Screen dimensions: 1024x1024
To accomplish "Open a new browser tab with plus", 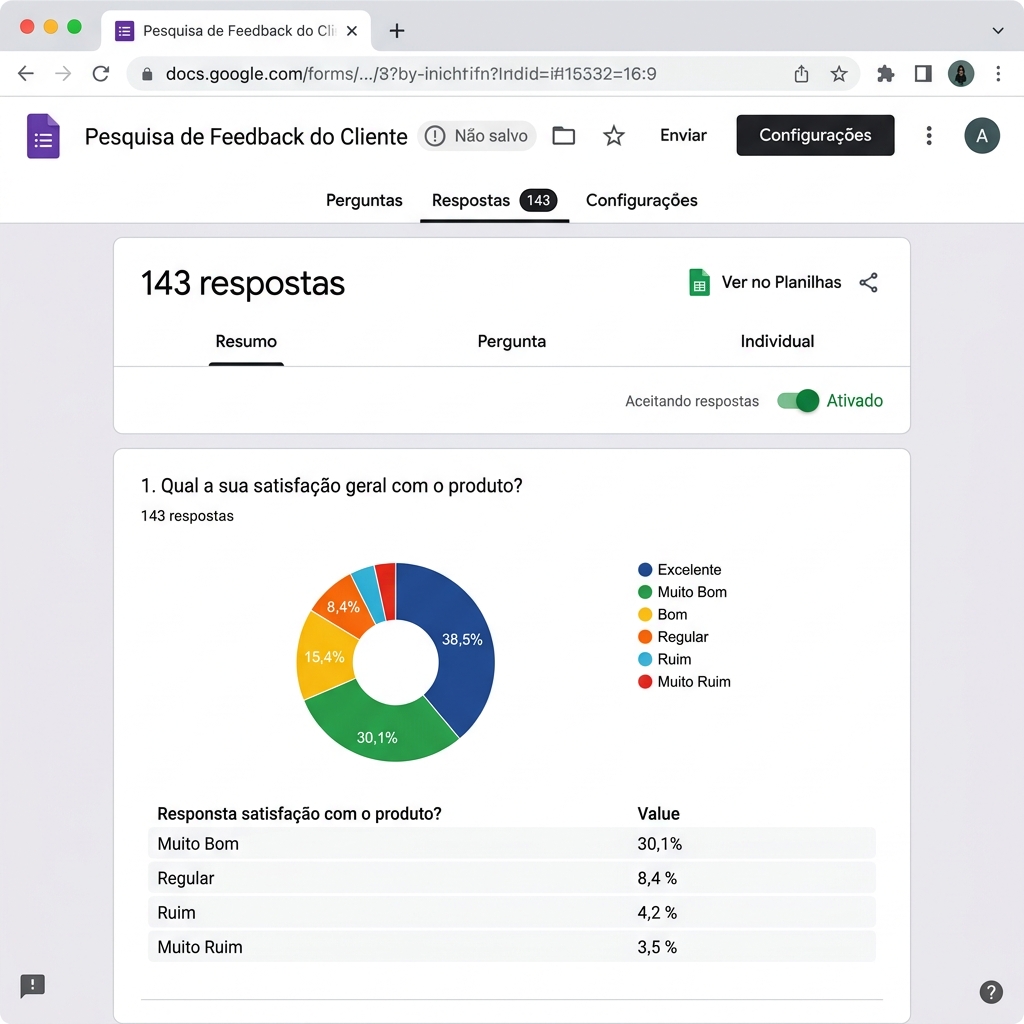I will click(396, 31).
